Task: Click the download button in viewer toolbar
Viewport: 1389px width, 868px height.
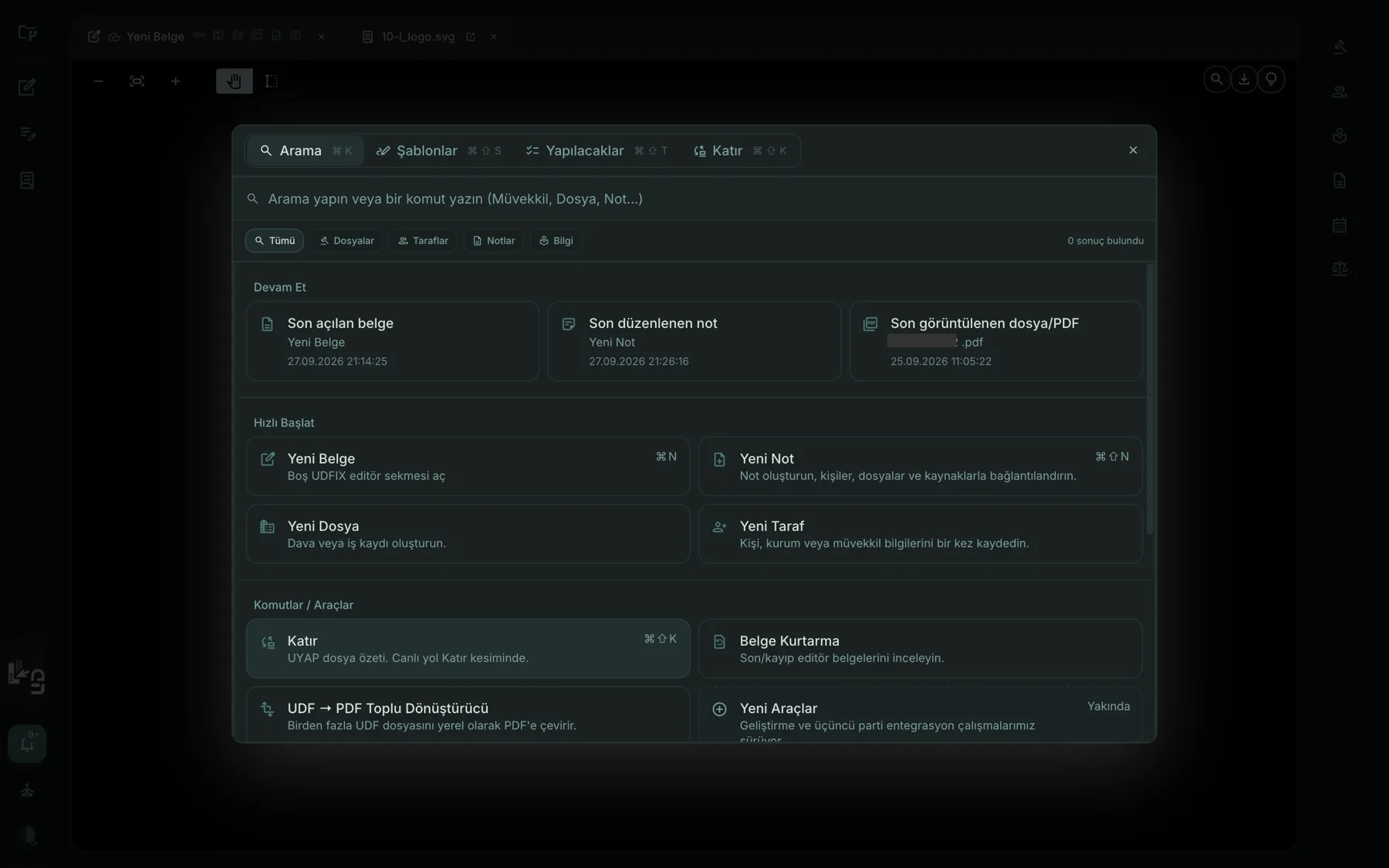Action: tap(1244, 79)
